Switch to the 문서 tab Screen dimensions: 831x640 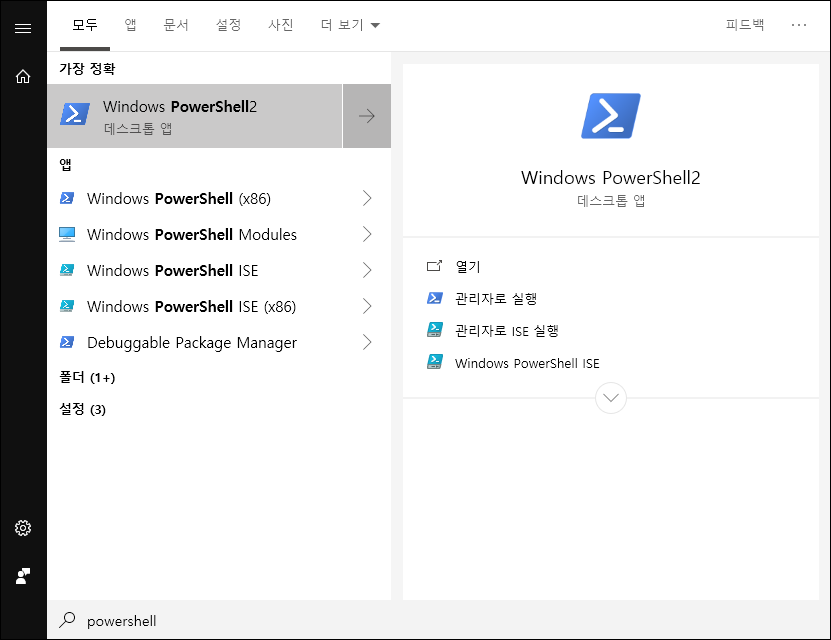pyautogui.click(x=176, y=25)
